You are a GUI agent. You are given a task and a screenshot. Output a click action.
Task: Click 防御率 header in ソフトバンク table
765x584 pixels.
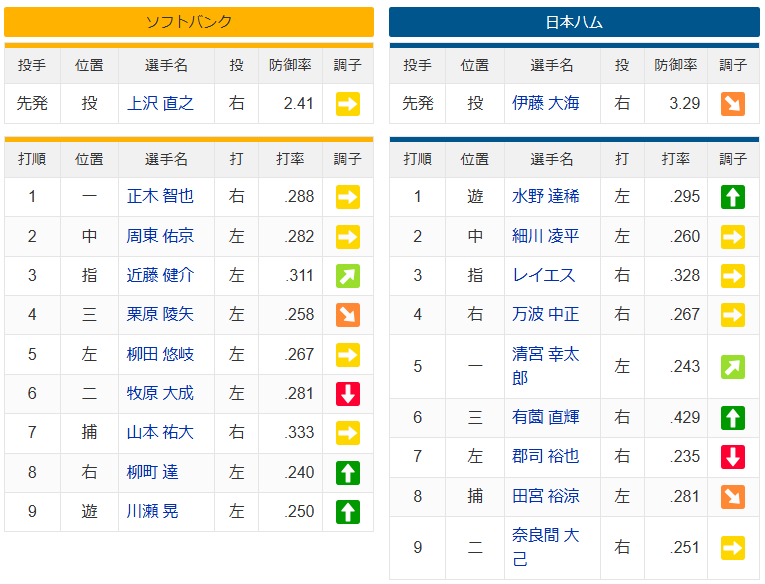[x=290, y=65]
